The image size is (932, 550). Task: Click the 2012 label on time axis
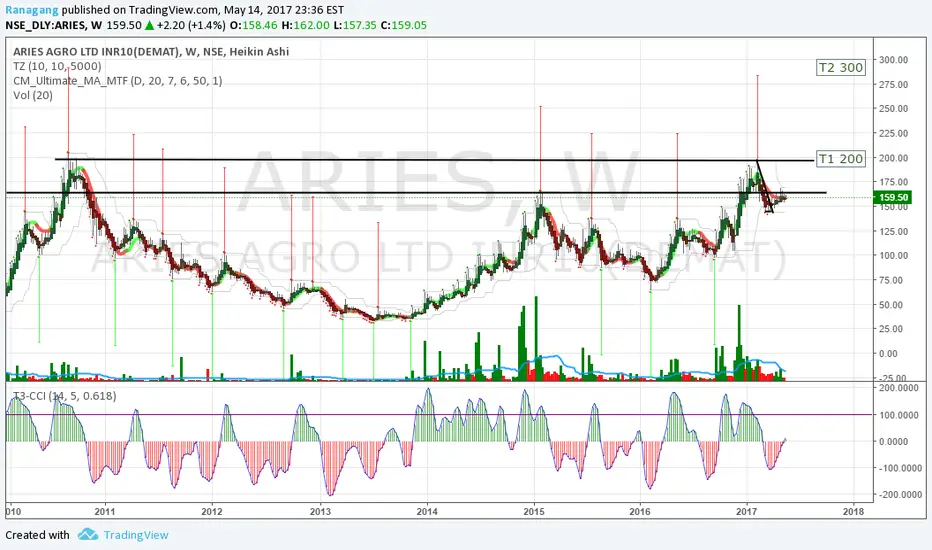212,511
